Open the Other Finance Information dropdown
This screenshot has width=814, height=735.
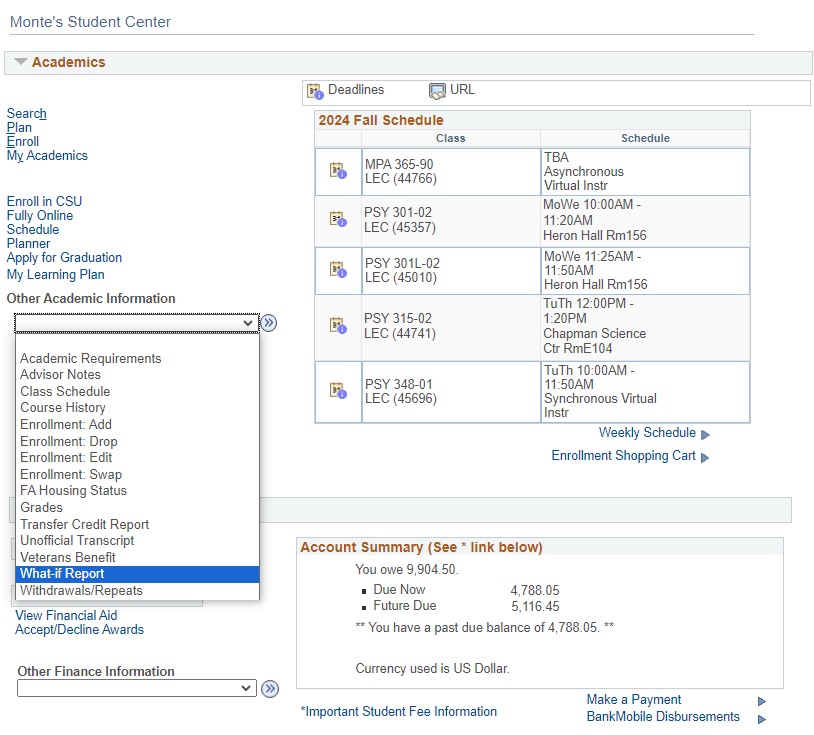pyautogui.click(x=136, y=688)
